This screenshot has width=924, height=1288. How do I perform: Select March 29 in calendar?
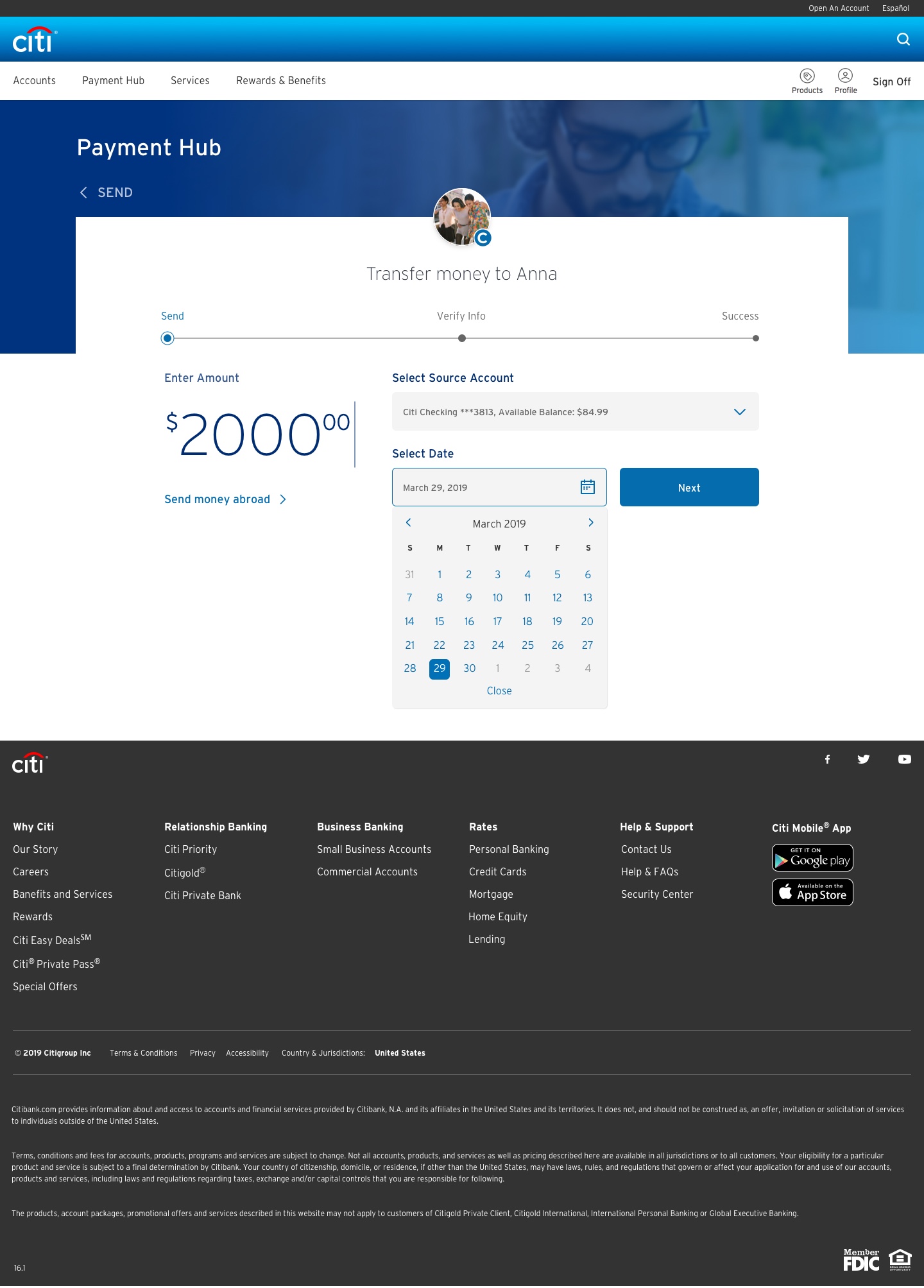click(440, 669)
